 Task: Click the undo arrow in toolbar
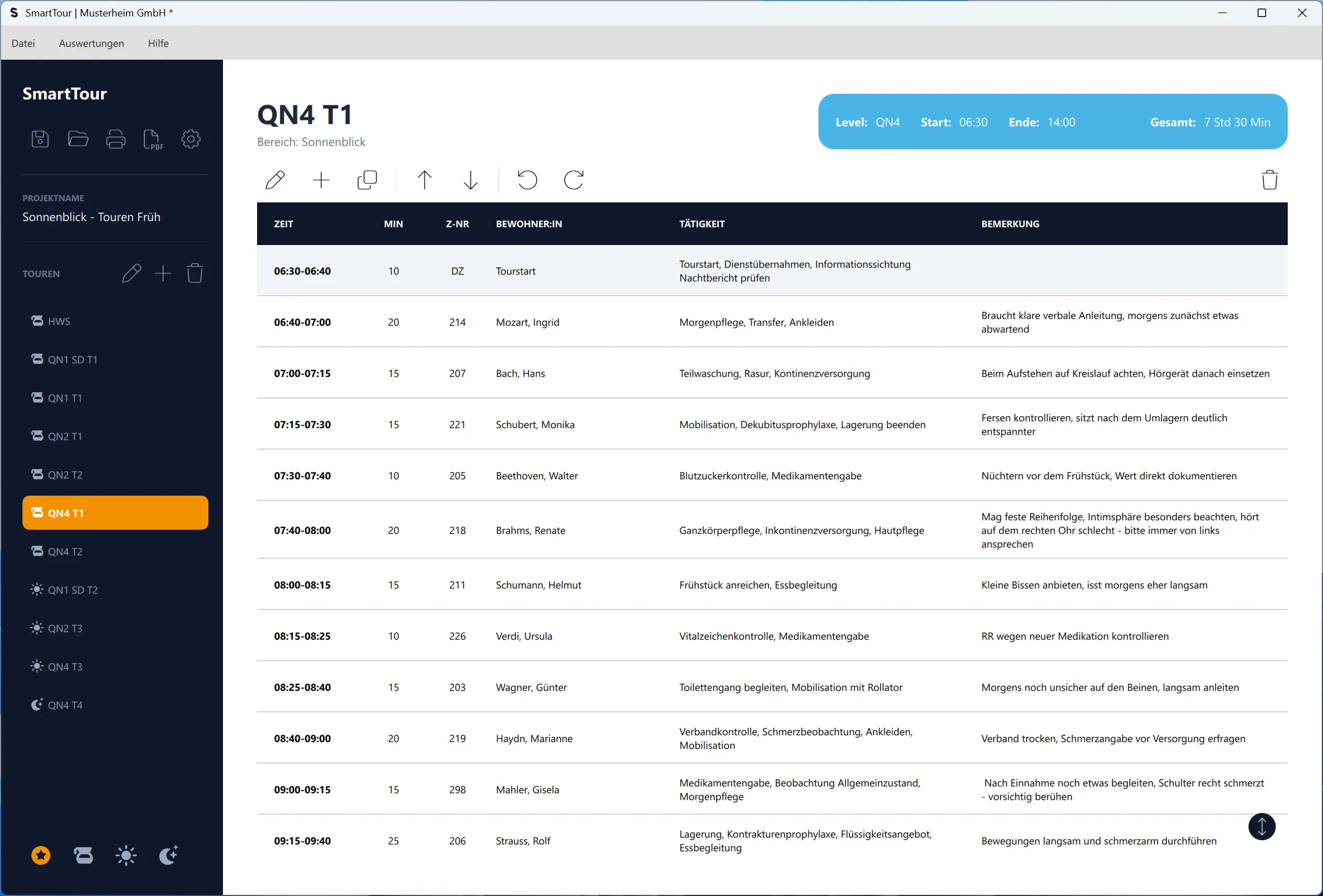click(x=527, y=180)
